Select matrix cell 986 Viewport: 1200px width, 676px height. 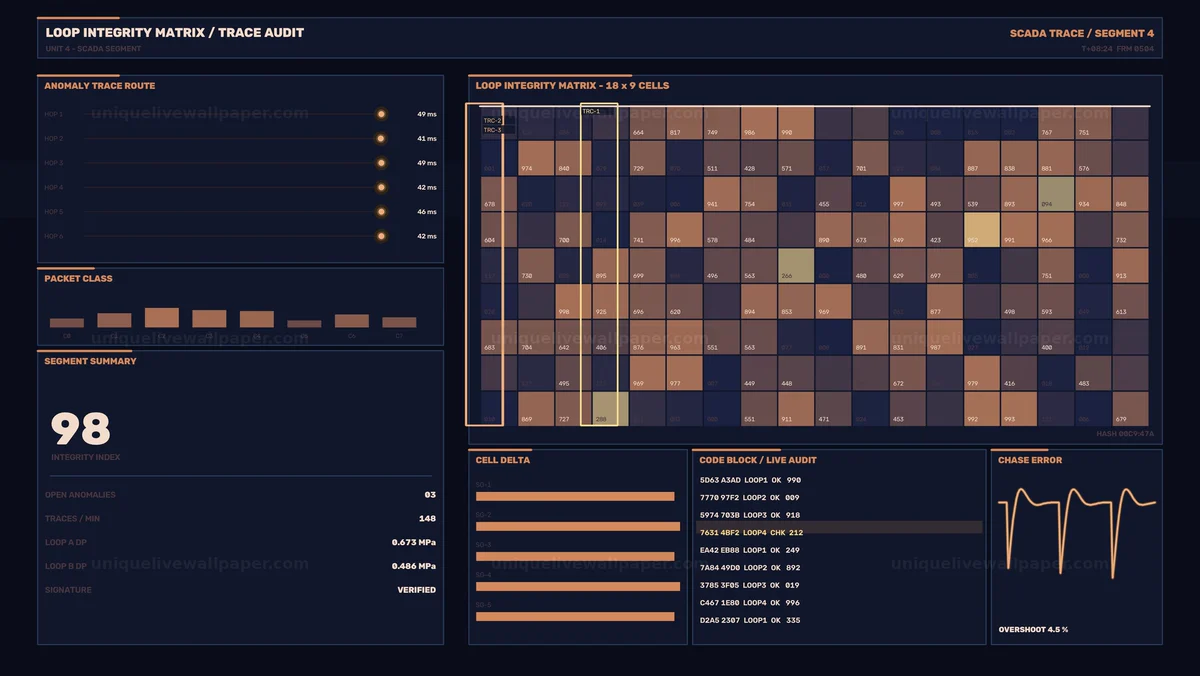(x=758, y=123)
